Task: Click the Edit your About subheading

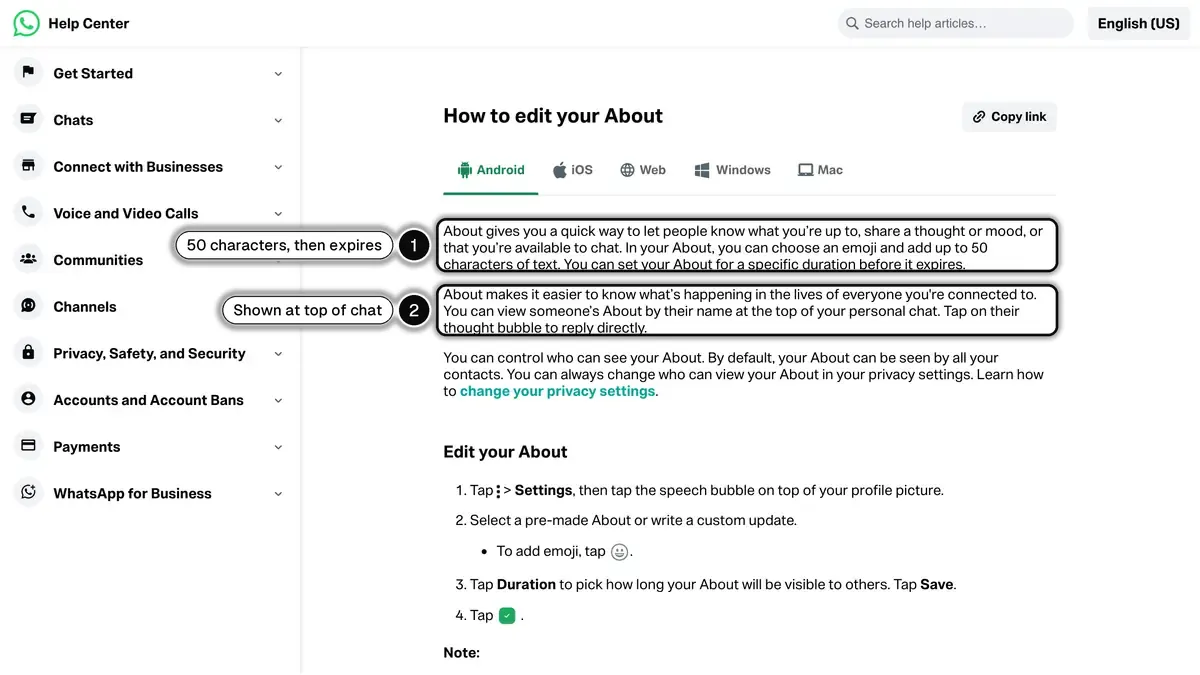Action: click(x=505, y=452)
